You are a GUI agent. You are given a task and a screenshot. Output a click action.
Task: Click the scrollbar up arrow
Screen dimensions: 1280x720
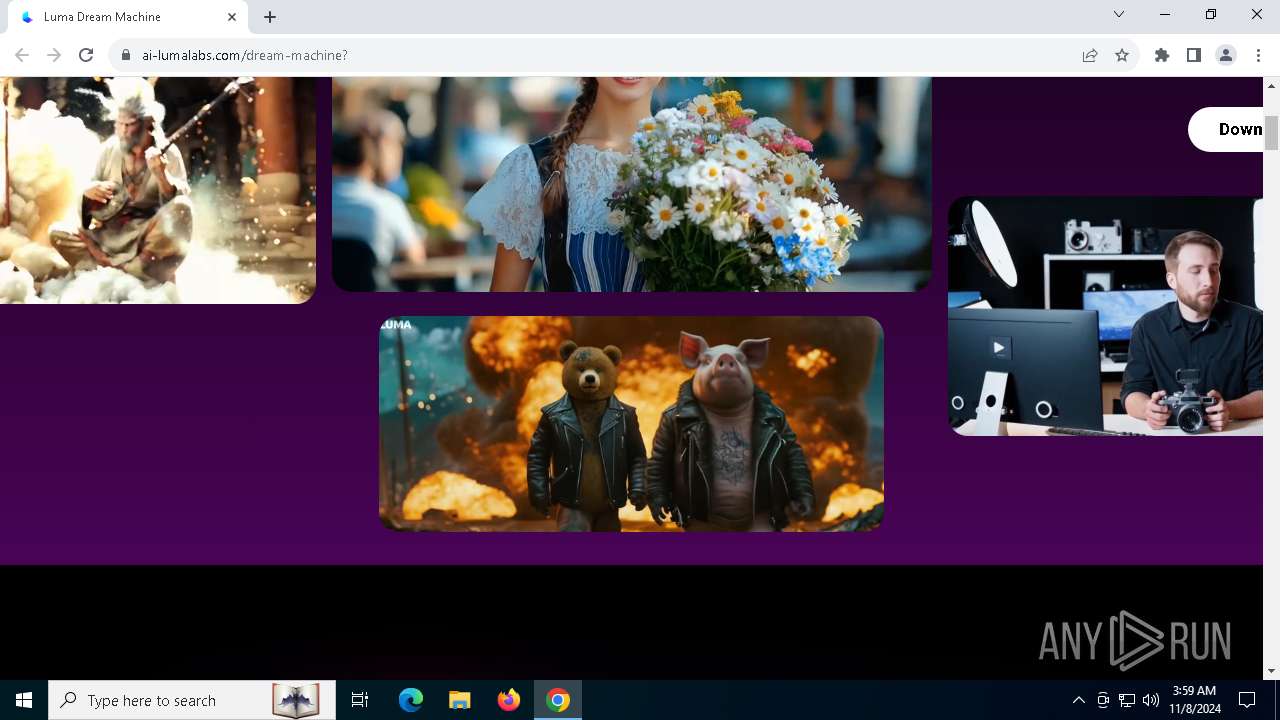pyautogui.click(x=1272, y=85)
